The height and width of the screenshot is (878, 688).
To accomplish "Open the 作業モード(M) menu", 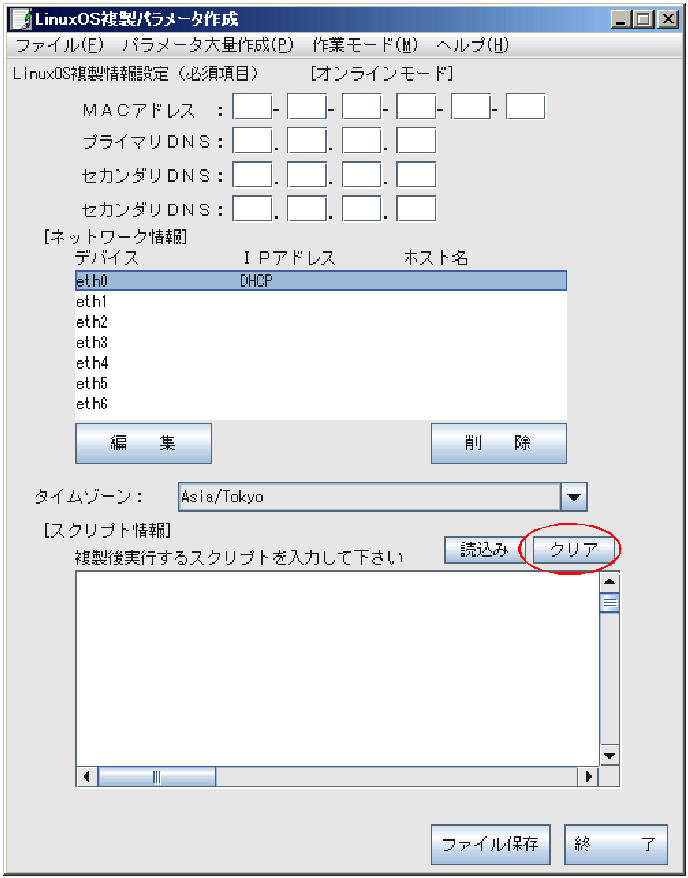I will pyautogui.click(x=364, y=45).
